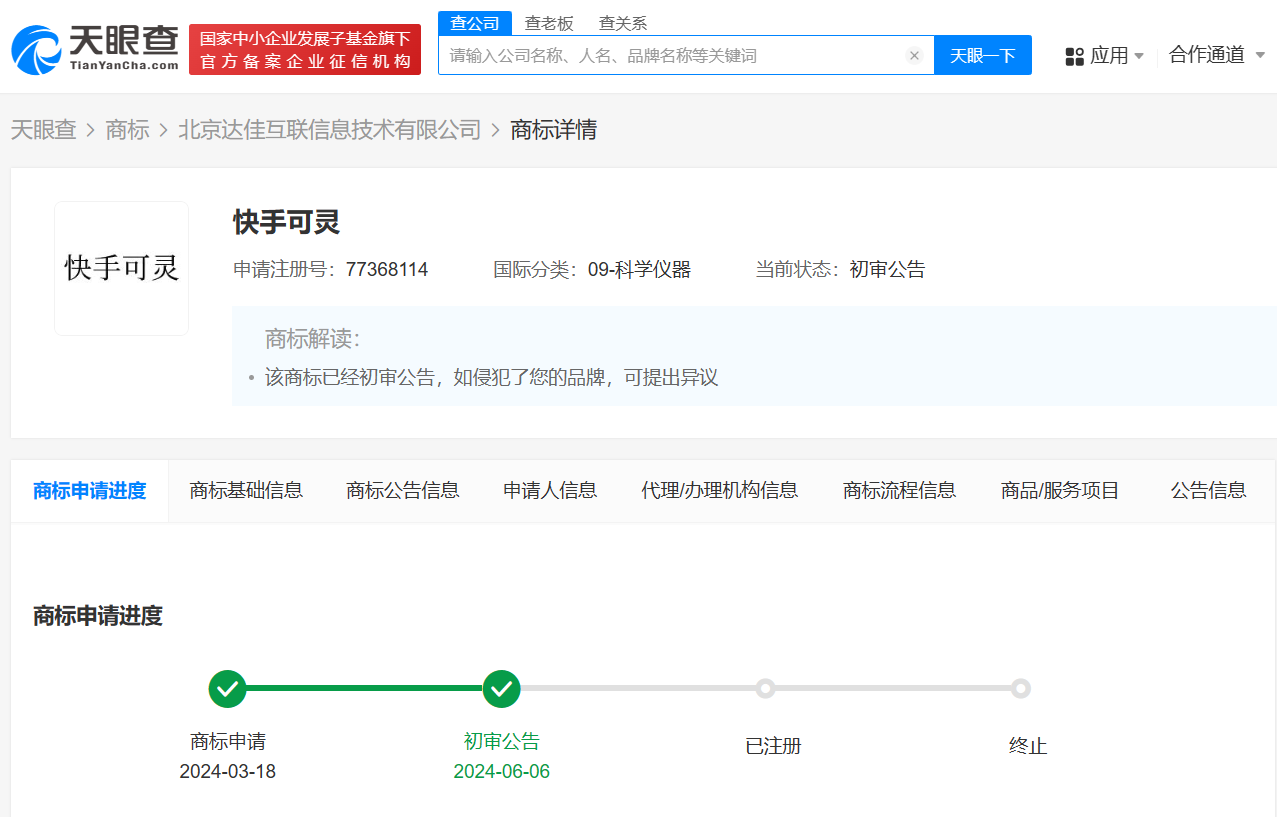The height and width of the screenshot is (817, 1277).
Task: Open the 商标基础信息 tab
Action: point(246,490)
